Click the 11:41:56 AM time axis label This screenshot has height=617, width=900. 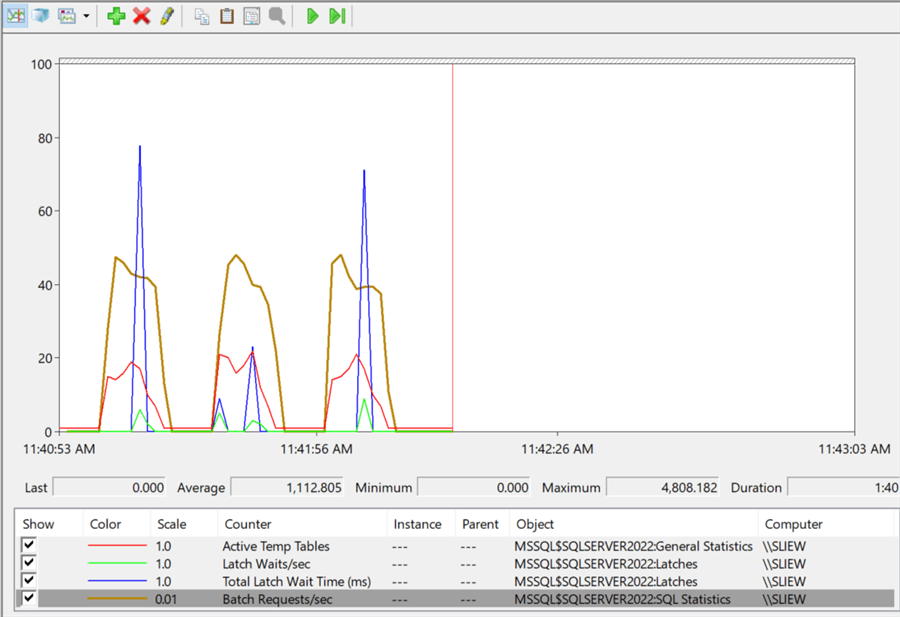(316, 449)
